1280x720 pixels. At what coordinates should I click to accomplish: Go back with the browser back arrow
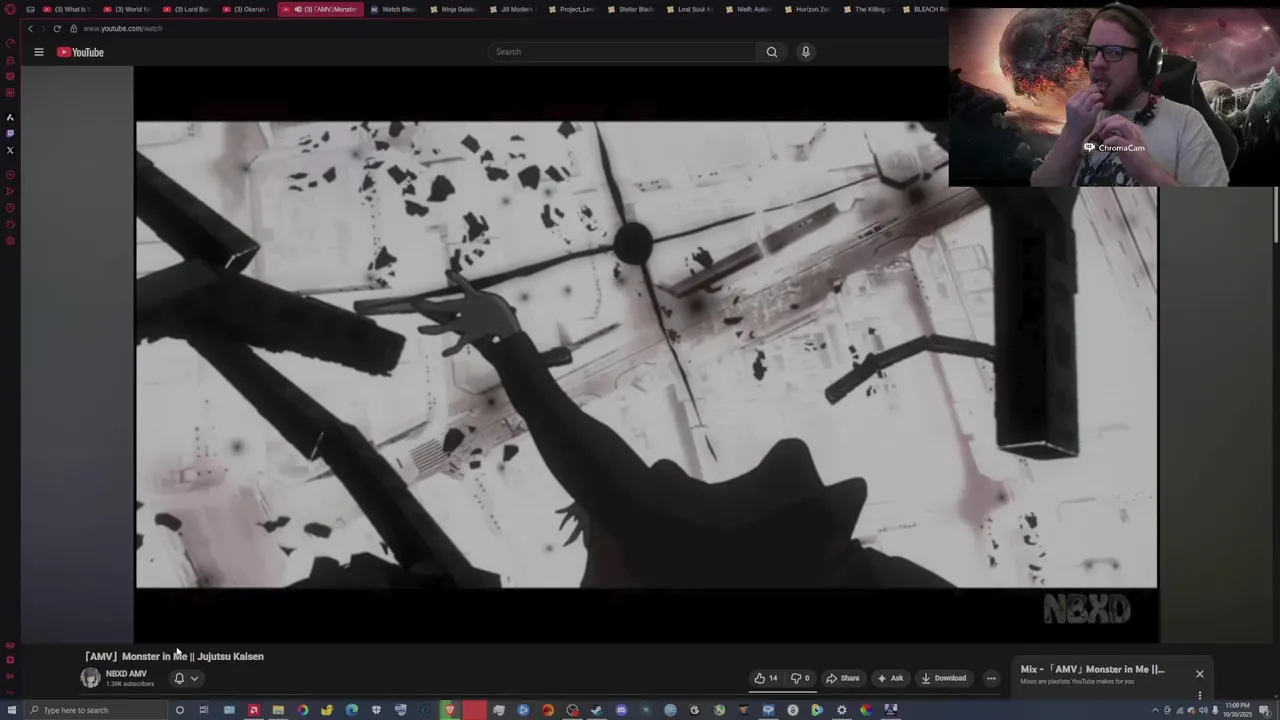[x=30, y=29]
